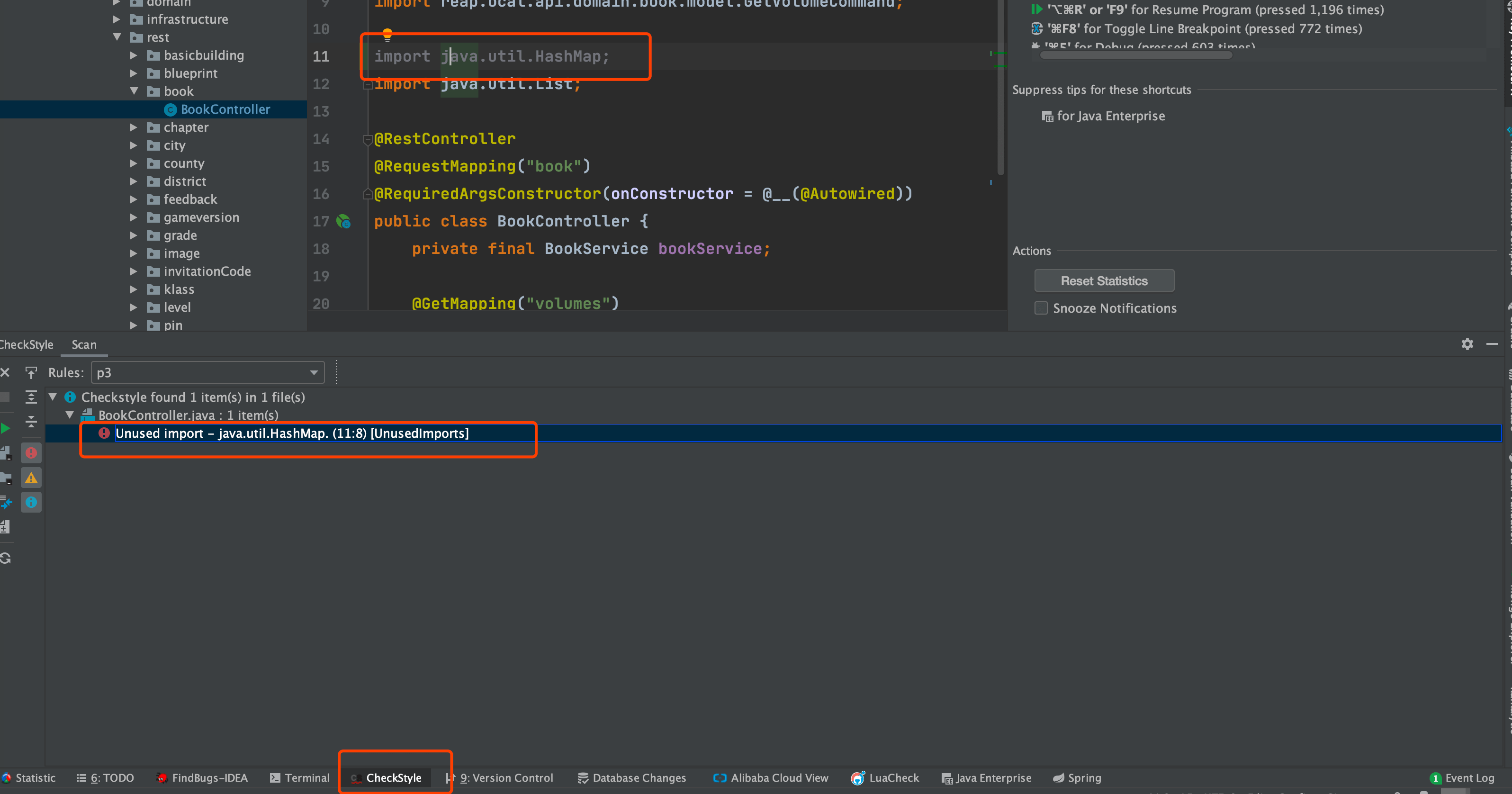Collapse 'Checkstyle found 1 item(s)' root node
The height and width of the screenshot is (794, 1512).
53,397
